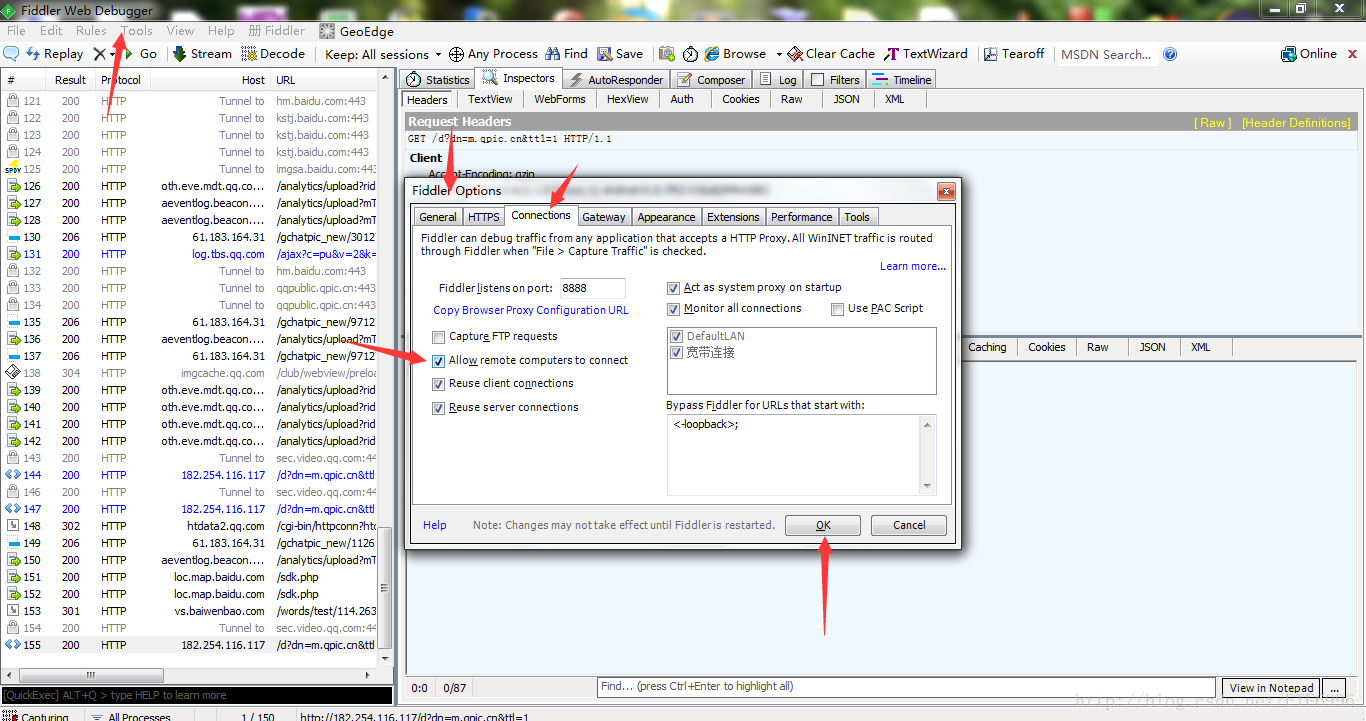Open the Performance options tab

click(x=801, y=216)
